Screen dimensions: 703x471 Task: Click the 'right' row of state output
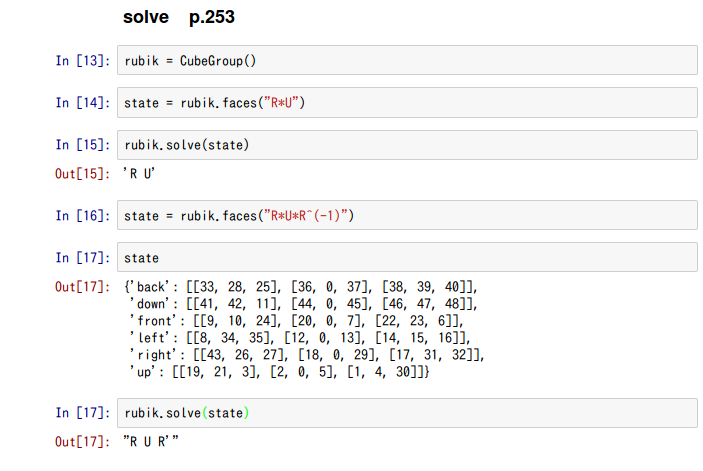tap(307, 355)
